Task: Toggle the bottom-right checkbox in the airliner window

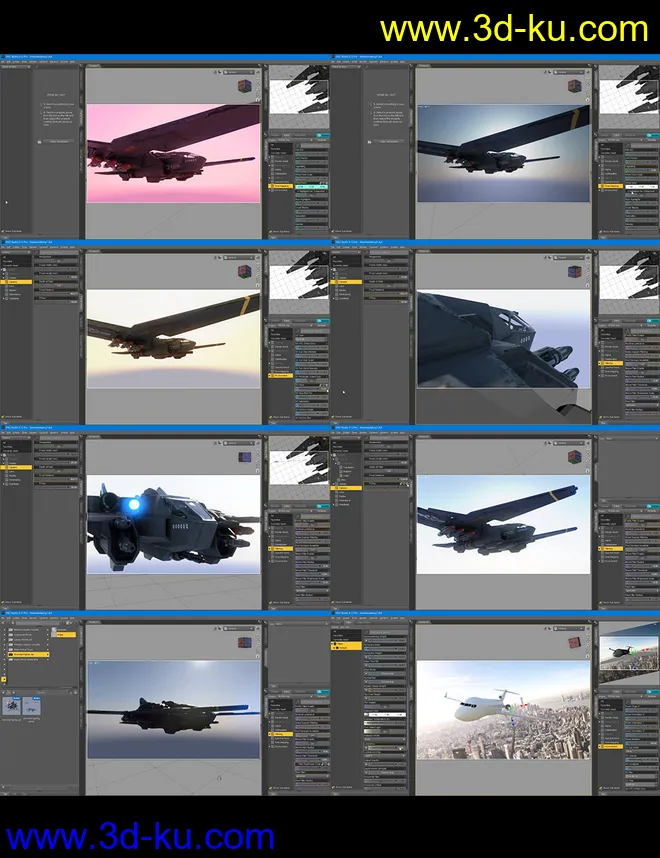Action: pos(601,787)
